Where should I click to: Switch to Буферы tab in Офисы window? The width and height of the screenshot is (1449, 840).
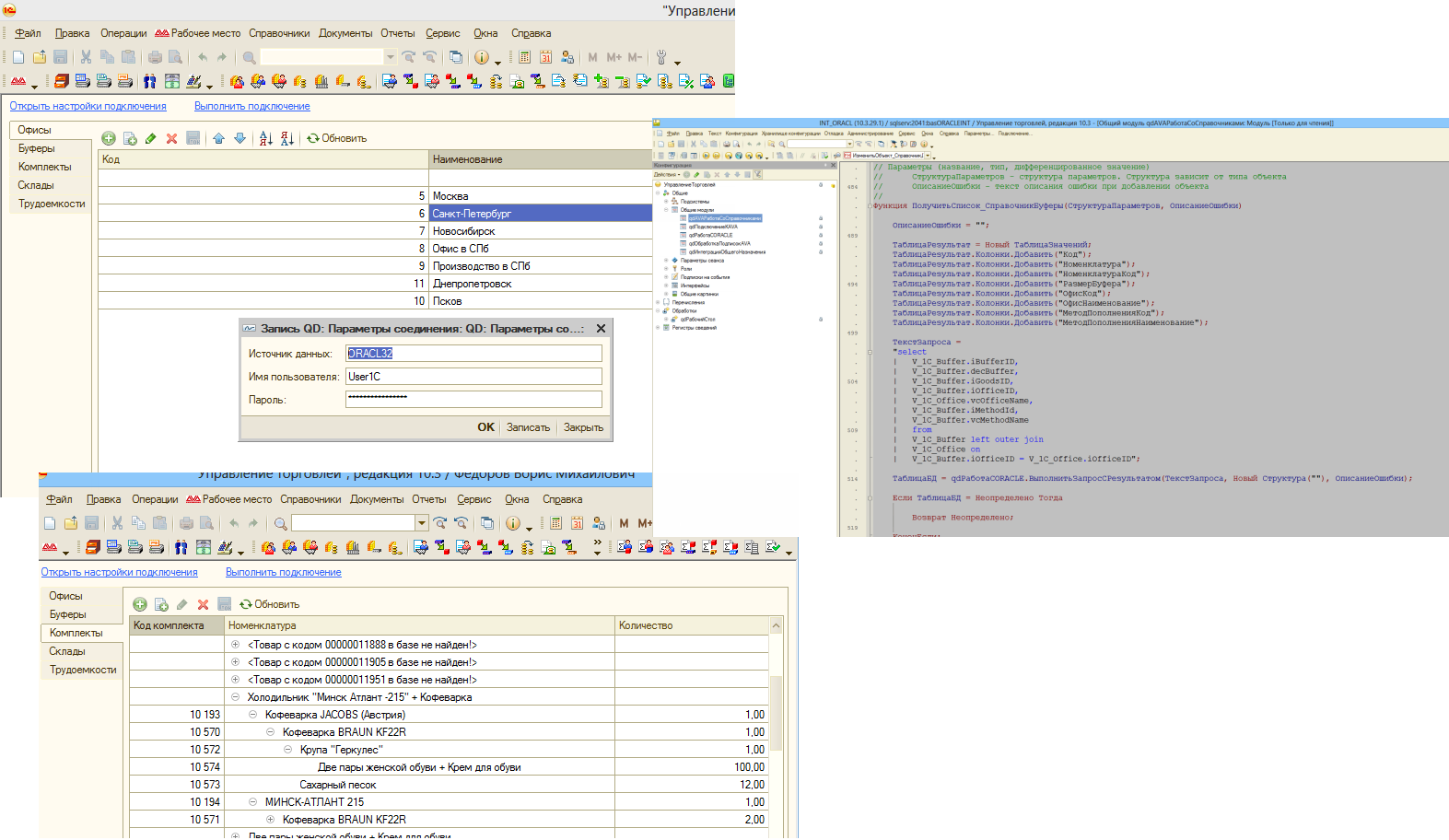(x=37, y=148)
